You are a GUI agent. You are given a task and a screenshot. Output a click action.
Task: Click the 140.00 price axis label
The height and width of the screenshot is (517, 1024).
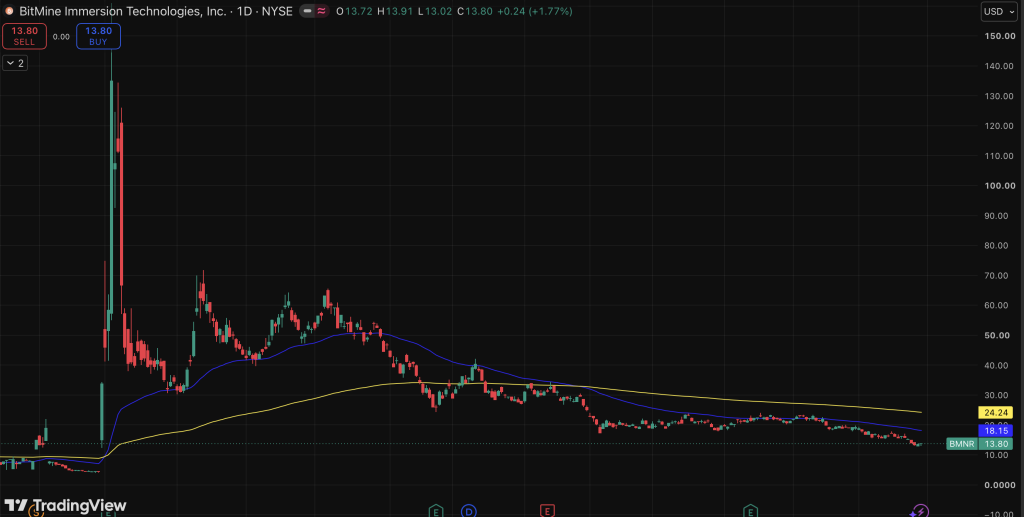pos(999,66)
